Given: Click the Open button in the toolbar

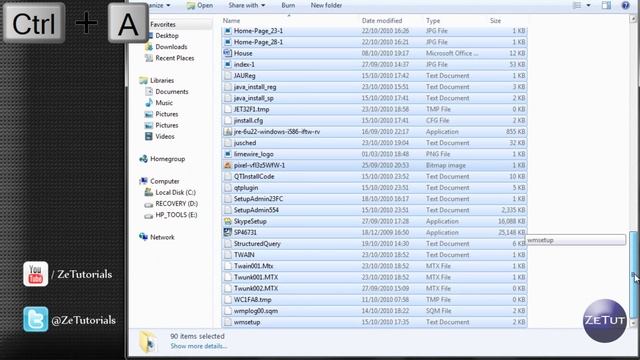Looking at the screenshot, I should point(200,5).
